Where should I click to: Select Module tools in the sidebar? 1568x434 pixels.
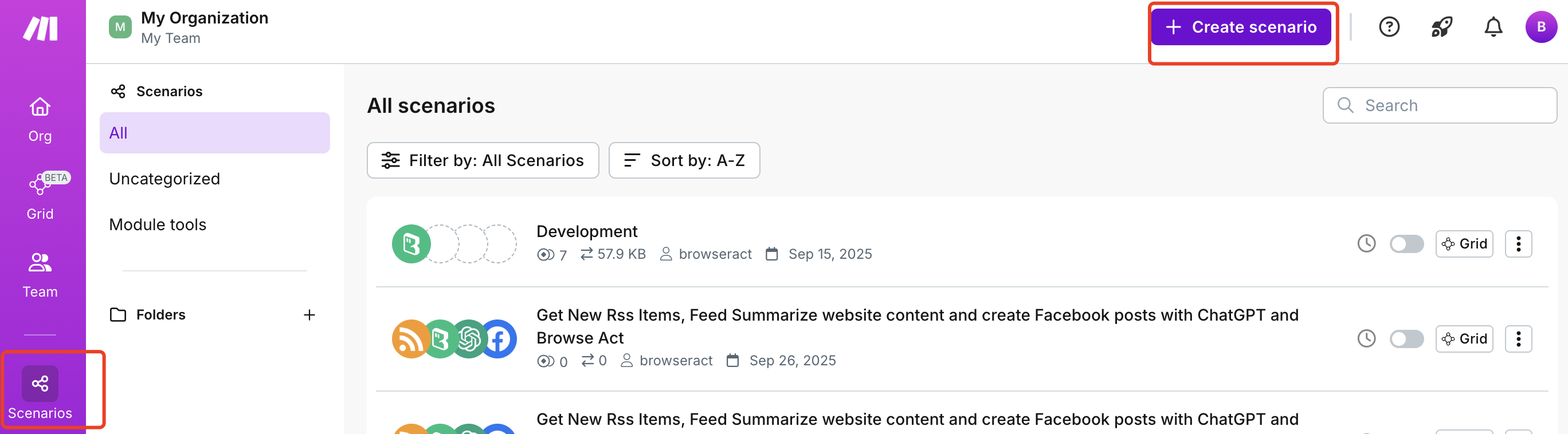coord(158,224)
